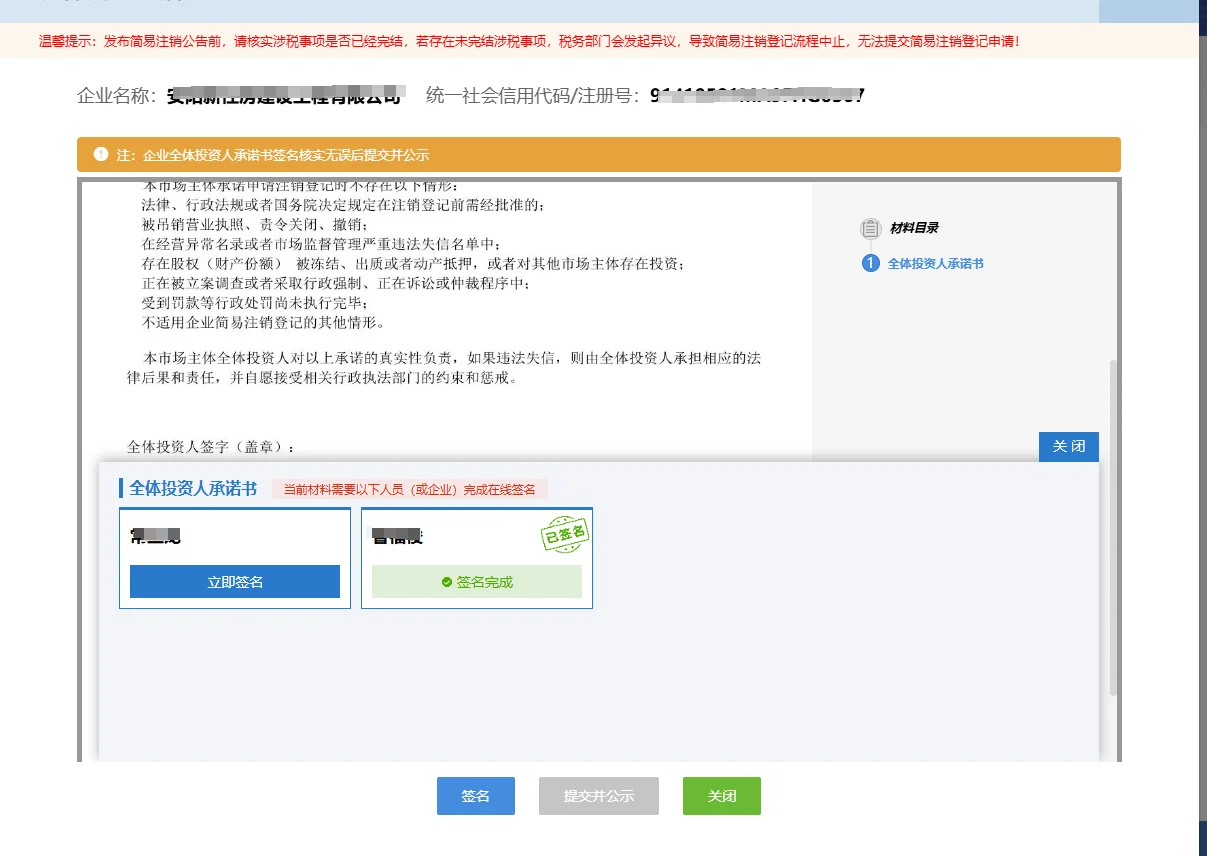Click the gray 提交并公示 button
This screenshot has width=1207, height=856.
coord(598,796)
